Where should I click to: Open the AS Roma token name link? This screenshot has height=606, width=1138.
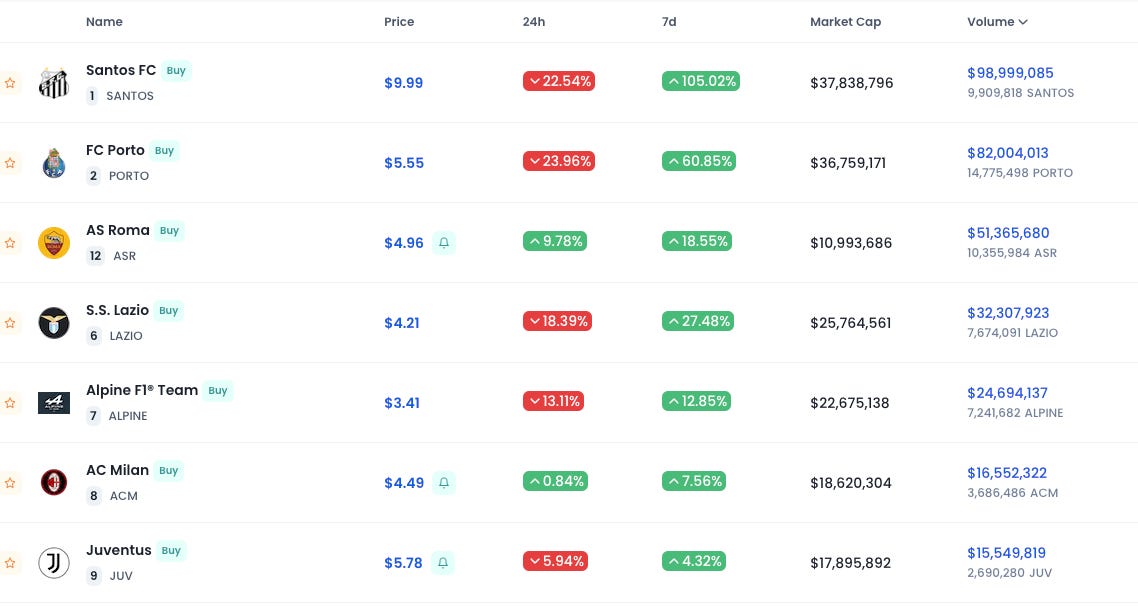118,230
